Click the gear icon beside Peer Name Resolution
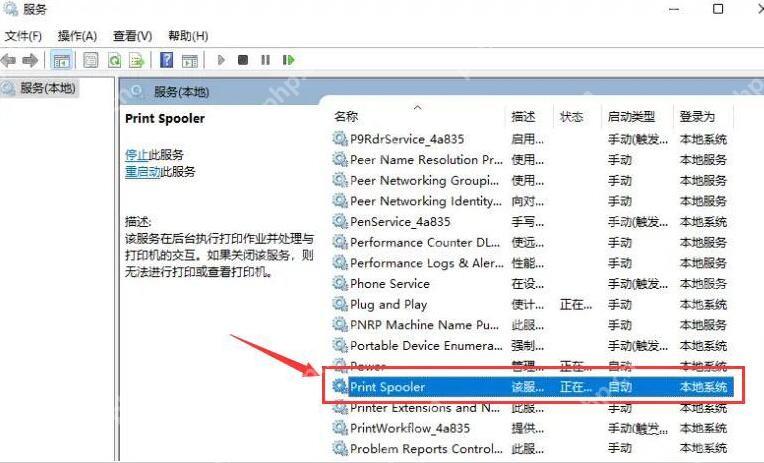Image resolution: width=764 pixels, height=463 pixels. click(x=340, y=159)
